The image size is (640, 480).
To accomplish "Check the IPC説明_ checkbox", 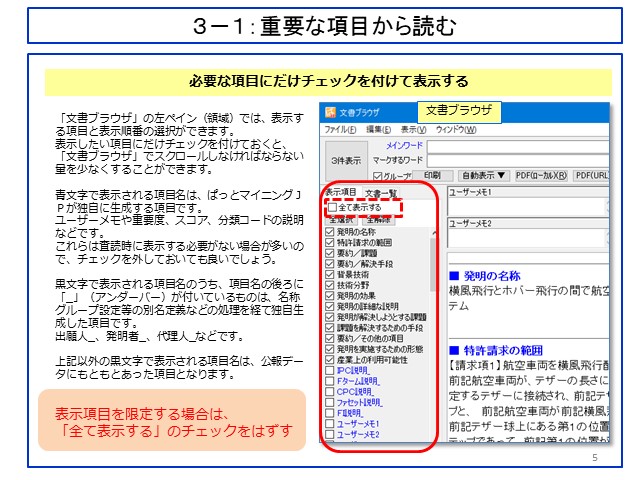I will point(330,371).
